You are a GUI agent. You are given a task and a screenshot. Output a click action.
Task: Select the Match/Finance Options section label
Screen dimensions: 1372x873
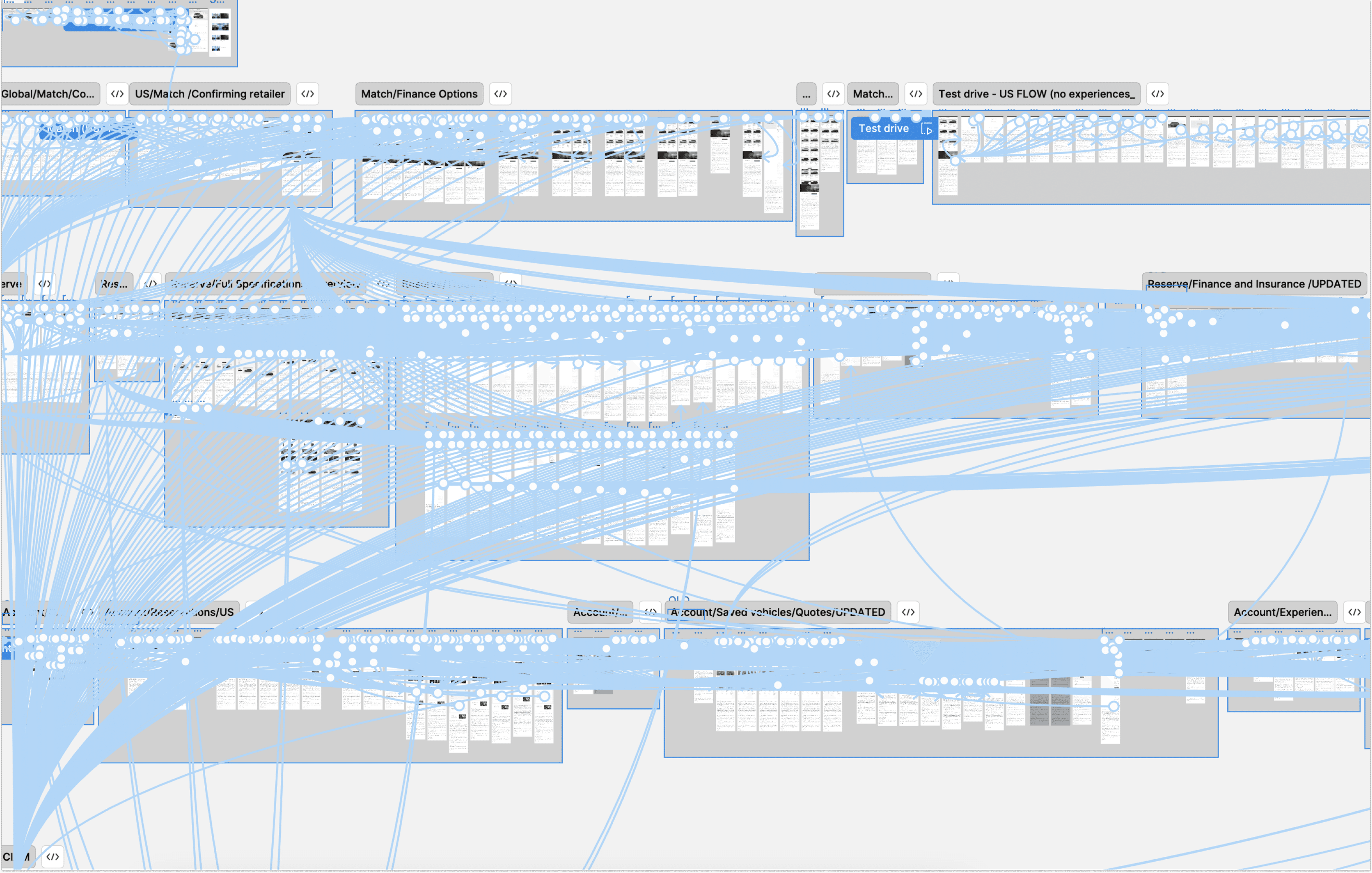point(419,94)
